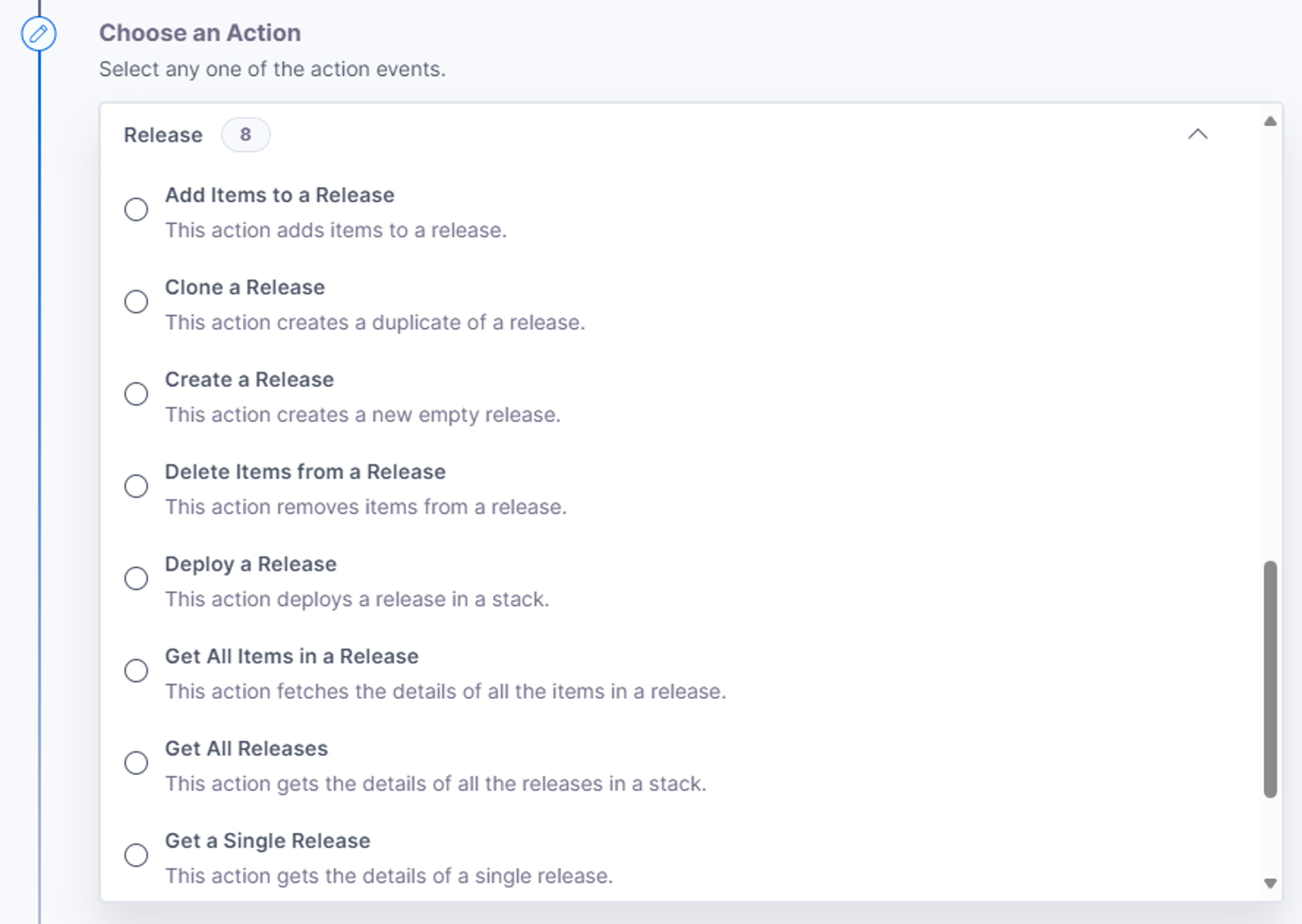This screenshot has height=924, width=1302.
Task: Select the Clone a Release radio button
Action: coord(136,301)
